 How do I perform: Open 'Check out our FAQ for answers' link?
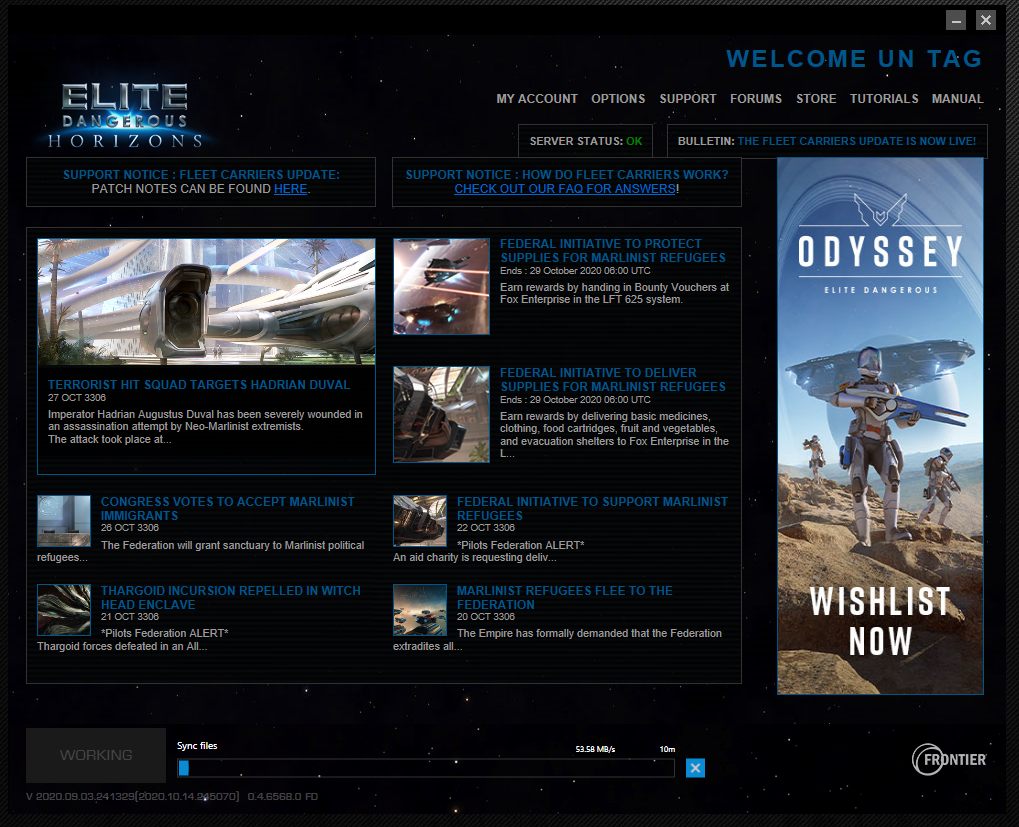(565, 189)
